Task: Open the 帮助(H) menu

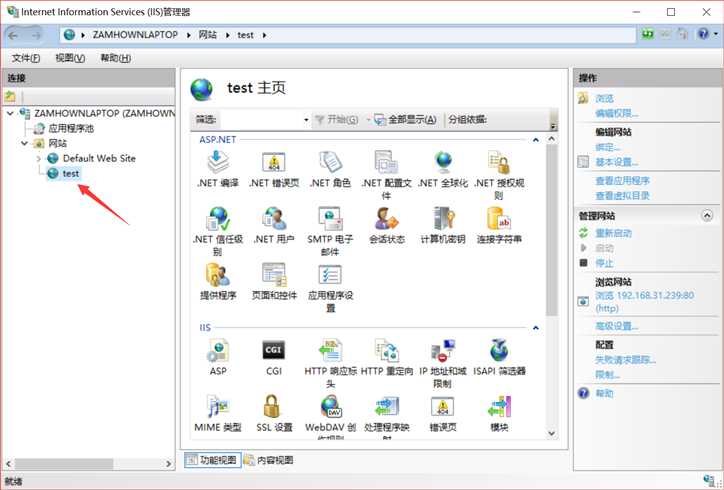Action: (115, 58)
